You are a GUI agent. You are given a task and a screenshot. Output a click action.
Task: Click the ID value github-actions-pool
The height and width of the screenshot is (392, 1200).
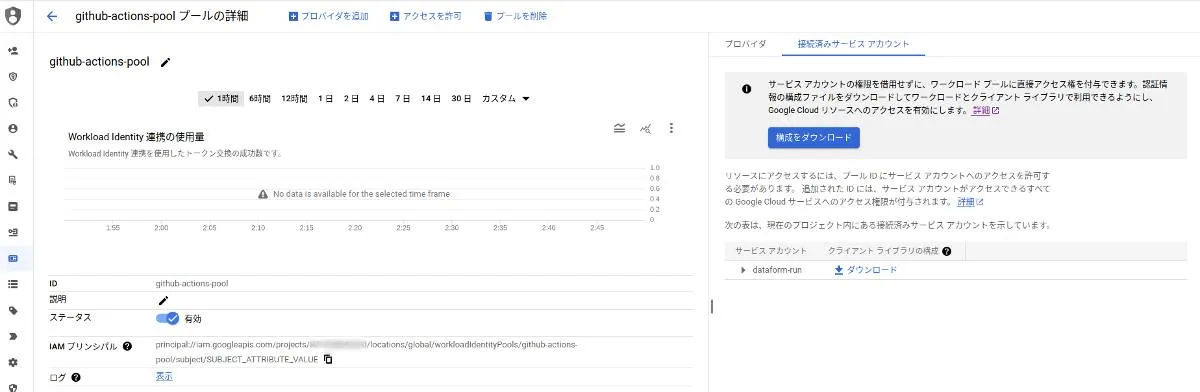pos(192,283)
